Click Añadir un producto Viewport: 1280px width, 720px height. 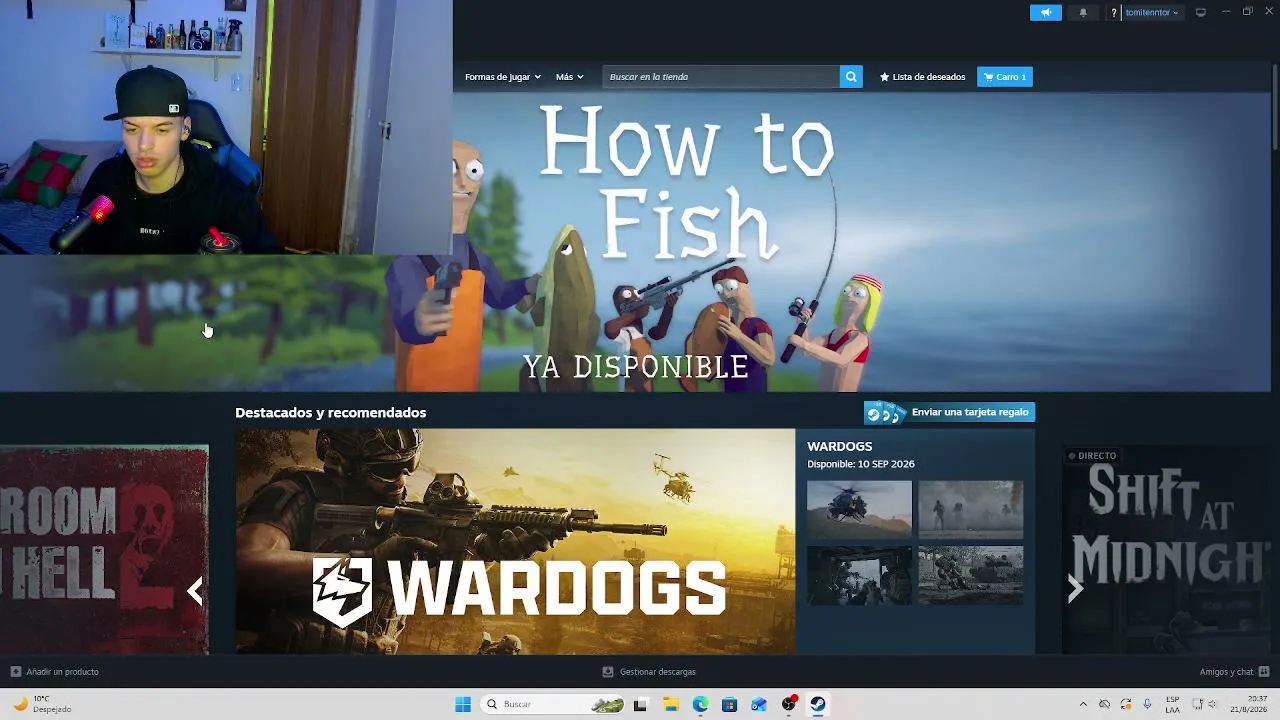pyautogui.click(x=54, y=672)
